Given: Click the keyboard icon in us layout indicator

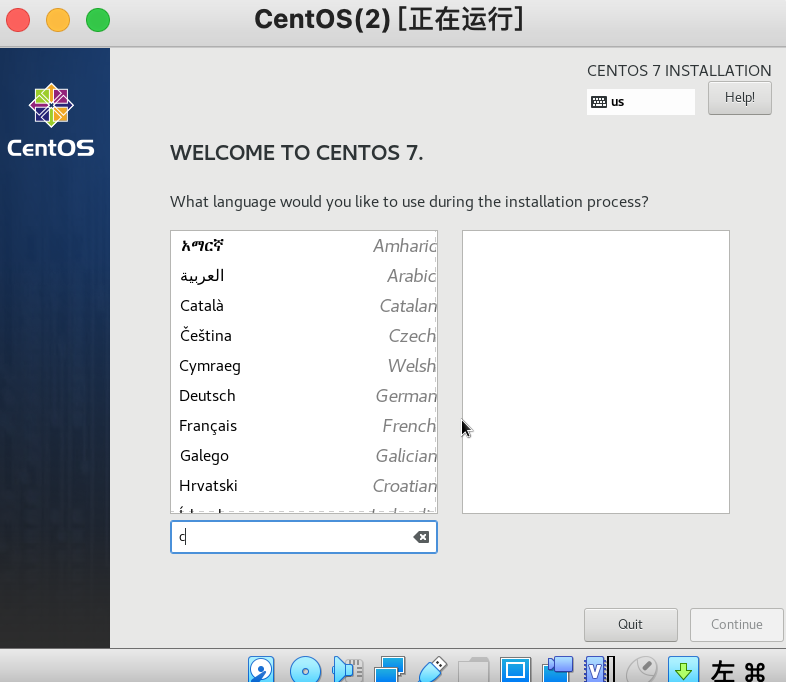Looking at the screenshot, I should click(599, 102).
